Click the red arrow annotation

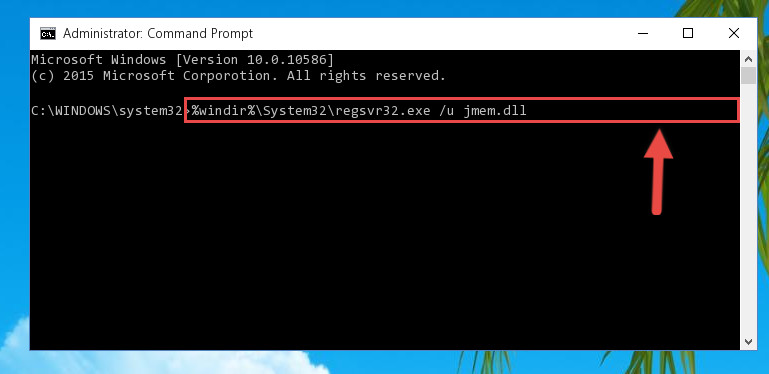(658, 172)
